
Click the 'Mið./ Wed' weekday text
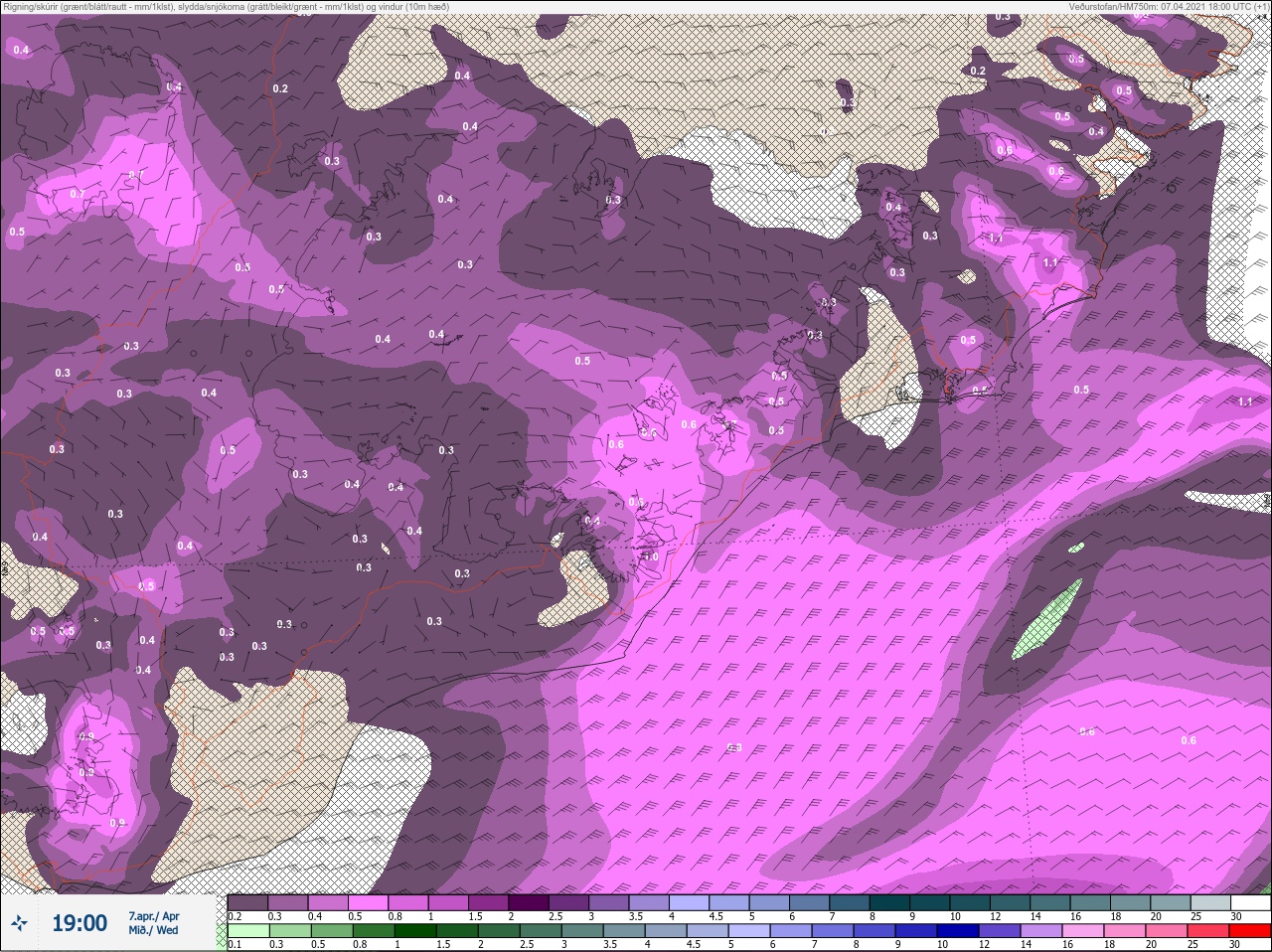[153, 930]
